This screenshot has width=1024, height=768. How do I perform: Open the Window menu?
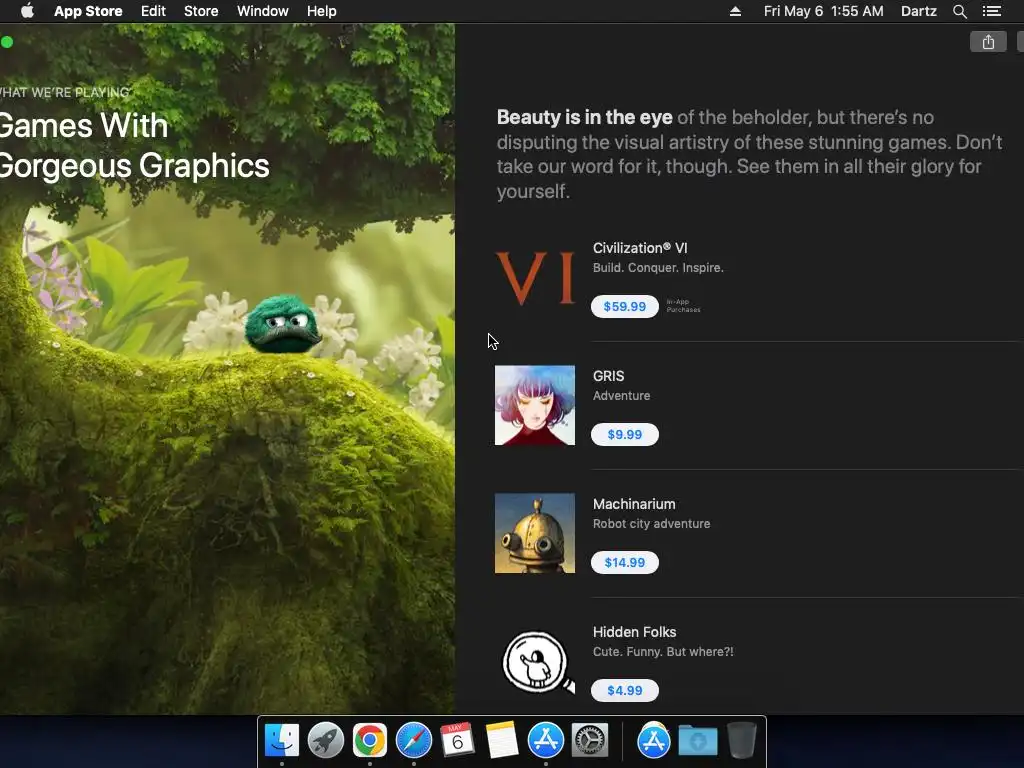pos(263,11)
